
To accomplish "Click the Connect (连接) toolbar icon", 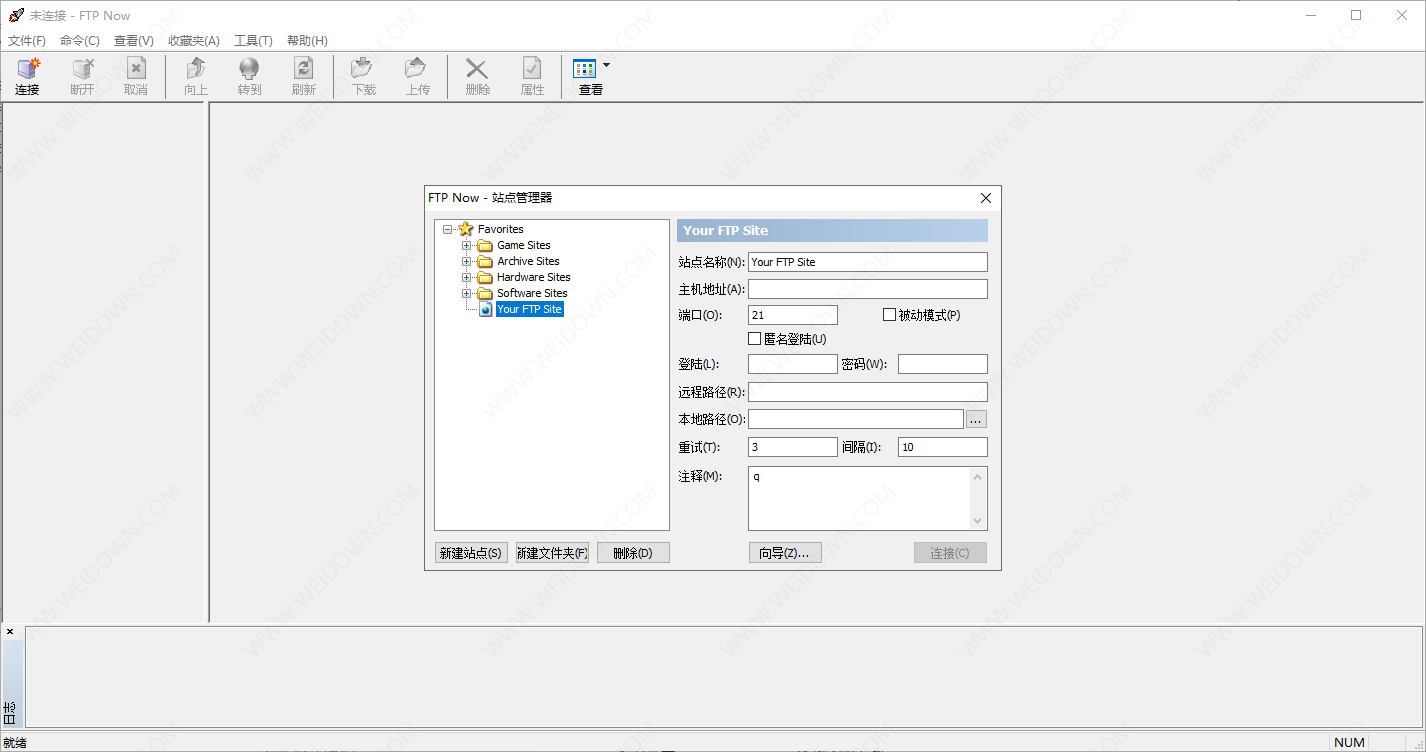I will pyautogui.click(x=28, y=68).
